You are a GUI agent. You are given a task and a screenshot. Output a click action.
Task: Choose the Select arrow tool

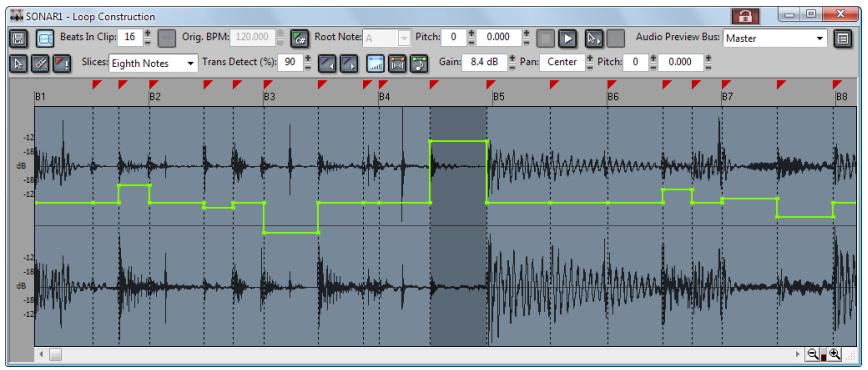(18, 63)
